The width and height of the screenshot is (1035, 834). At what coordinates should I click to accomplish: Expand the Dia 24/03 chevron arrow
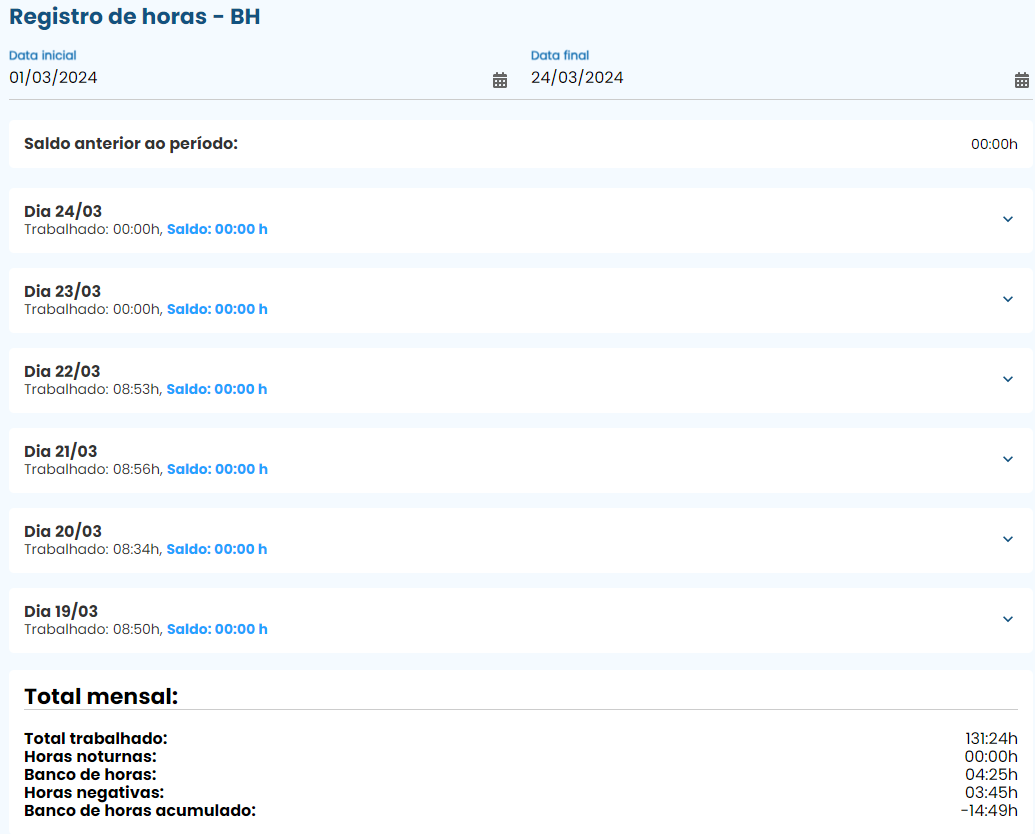coord(1007,219)
